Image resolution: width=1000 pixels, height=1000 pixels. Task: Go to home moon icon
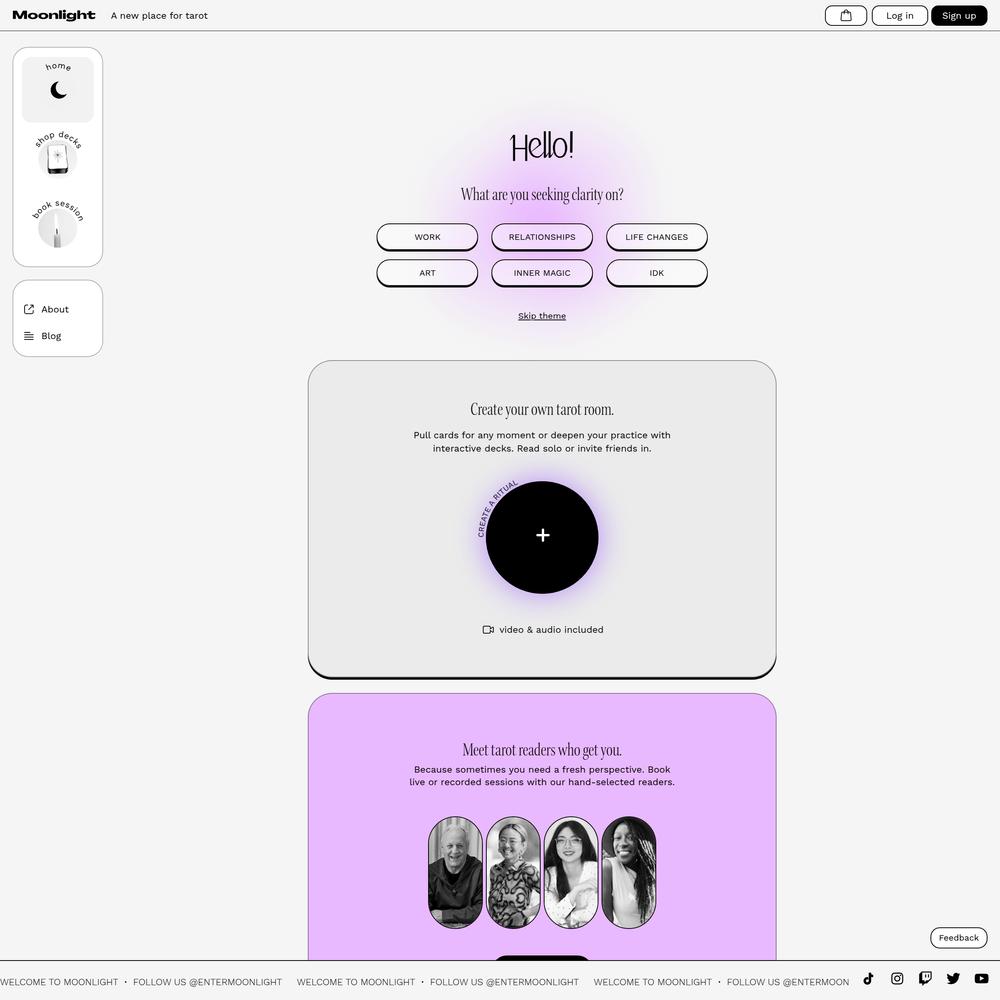click(x=58, y=90)
